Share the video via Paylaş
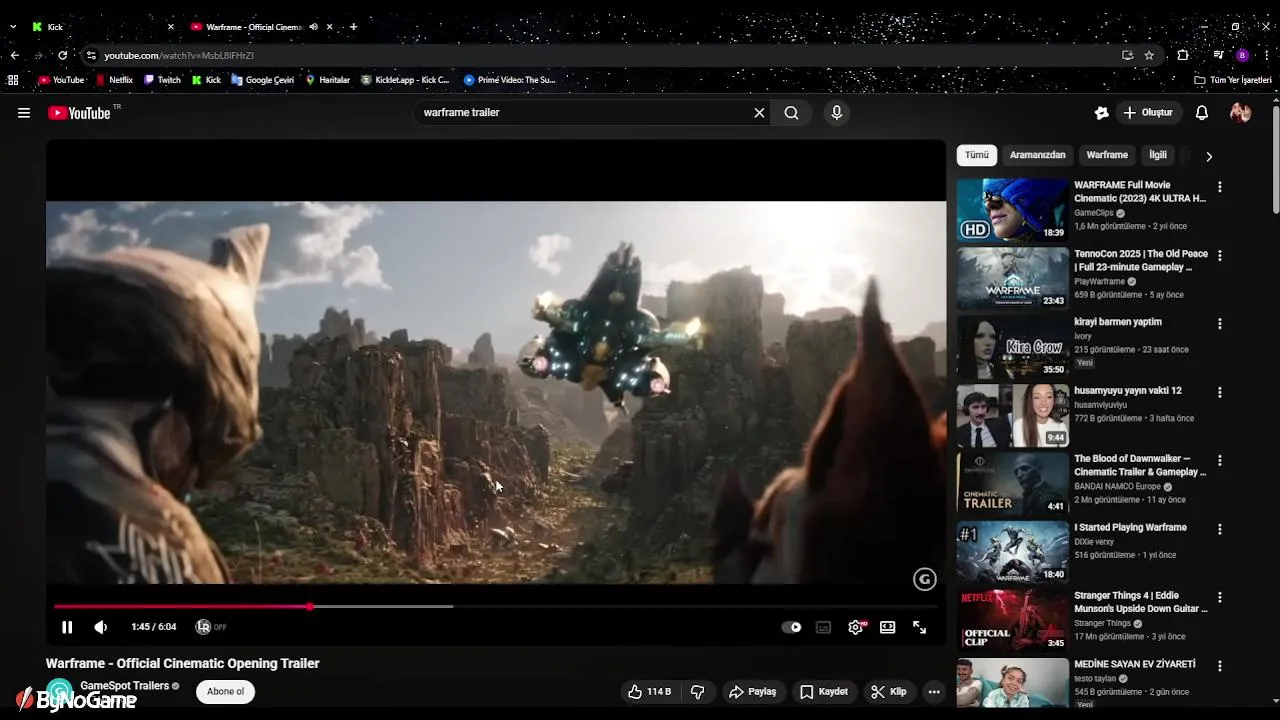This screenshot has width=1280, height=720. [x=752, y=692]
